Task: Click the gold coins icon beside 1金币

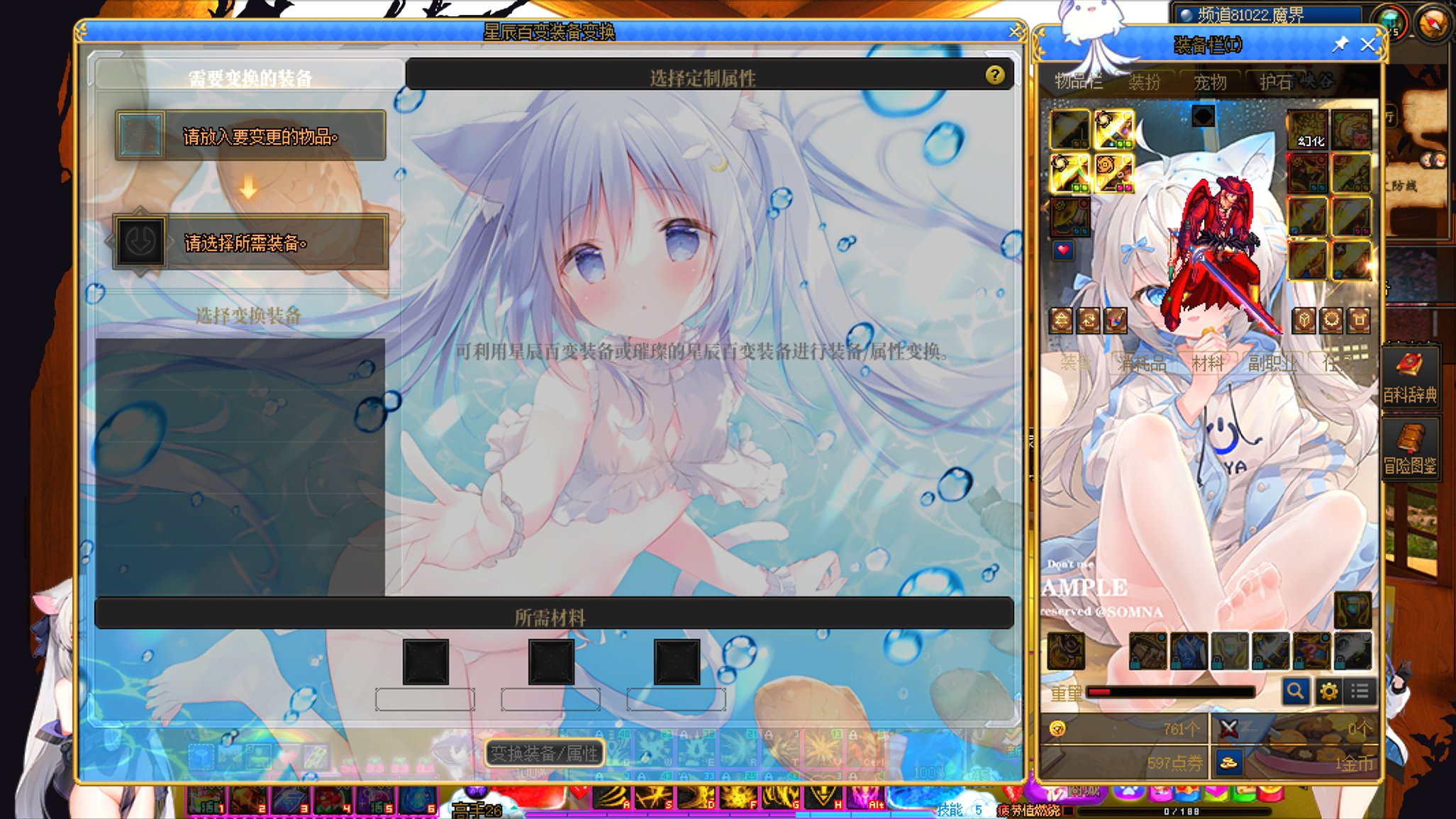Action: [x=1228, y=763]
